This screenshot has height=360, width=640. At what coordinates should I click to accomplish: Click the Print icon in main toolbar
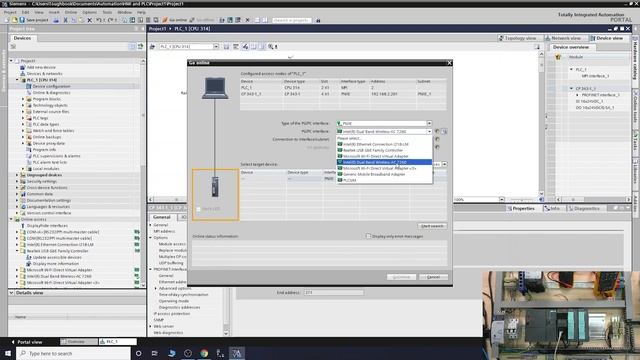[x=56, y=20]
